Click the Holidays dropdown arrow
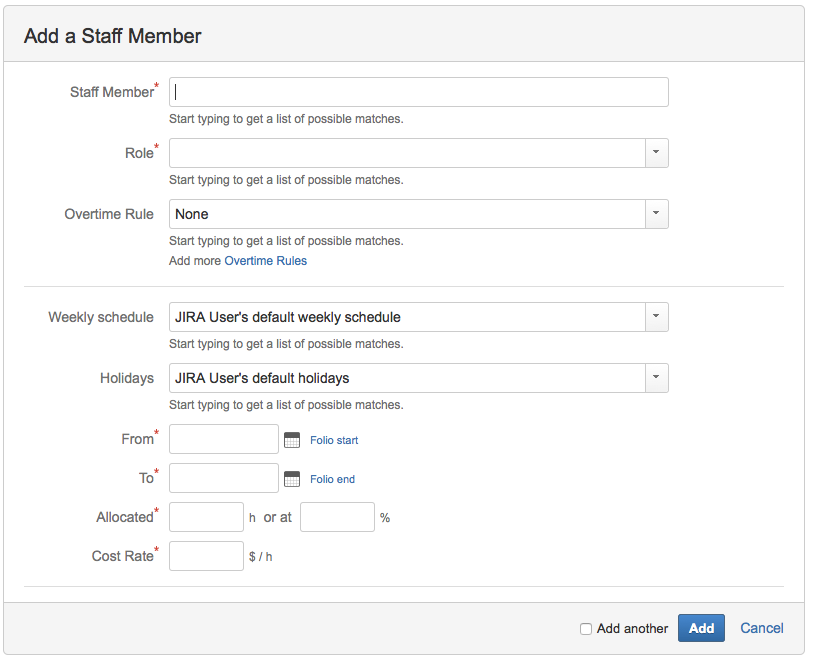The image size is (813, 660). [x=656, y=377]
